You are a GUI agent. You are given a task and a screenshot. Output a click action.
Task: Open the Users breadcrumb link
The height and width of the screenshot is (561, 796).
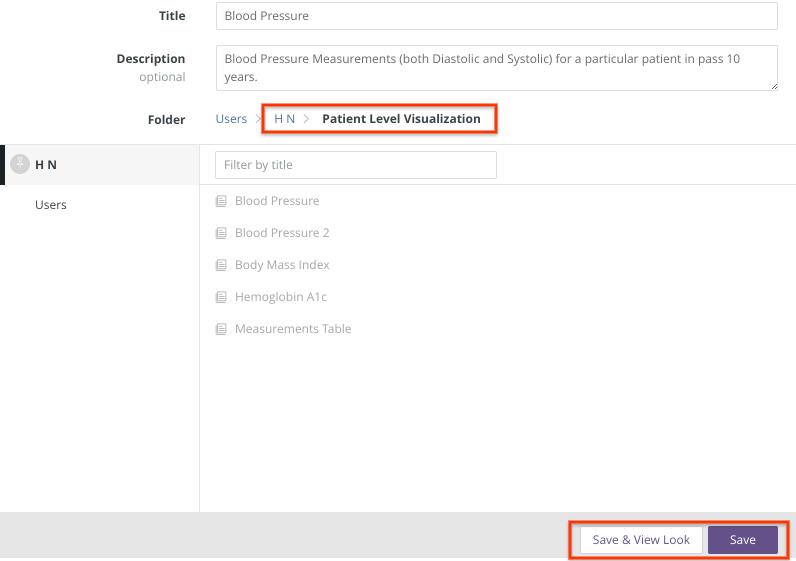tap(231, 119)
